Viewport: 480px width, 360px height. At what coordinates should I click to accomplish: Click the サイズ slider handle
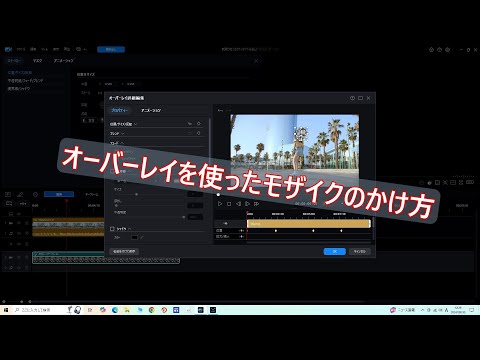[x=136, y=194]
